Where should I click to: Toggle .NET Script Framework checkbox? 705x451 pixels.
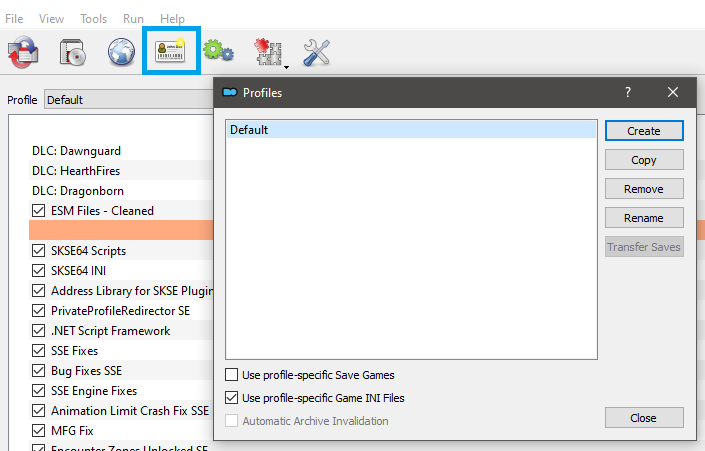point(39,330)
